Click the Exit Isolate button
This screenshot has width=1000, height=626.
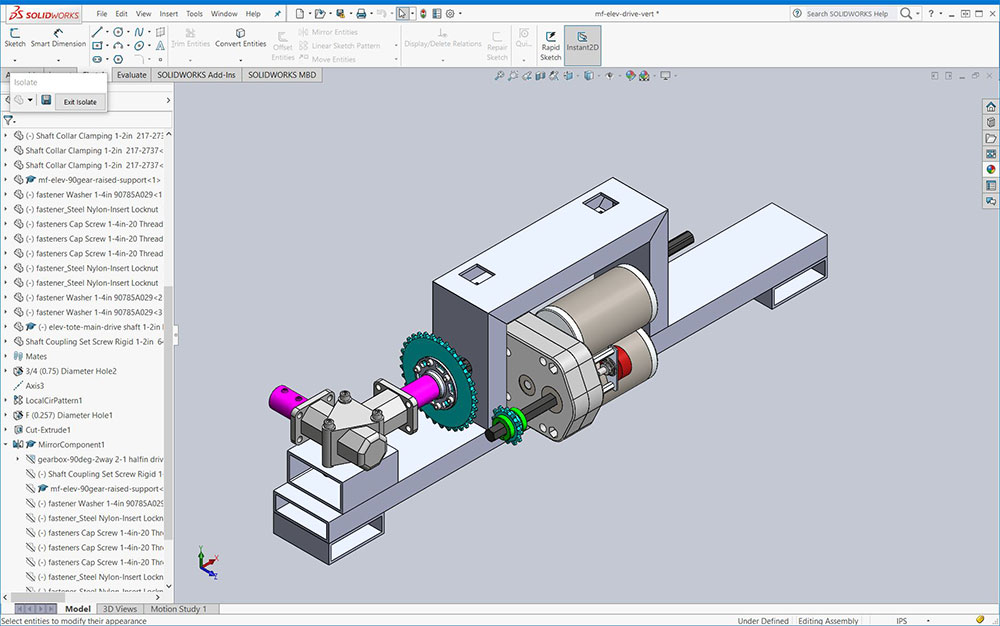[x=80, y=101]
